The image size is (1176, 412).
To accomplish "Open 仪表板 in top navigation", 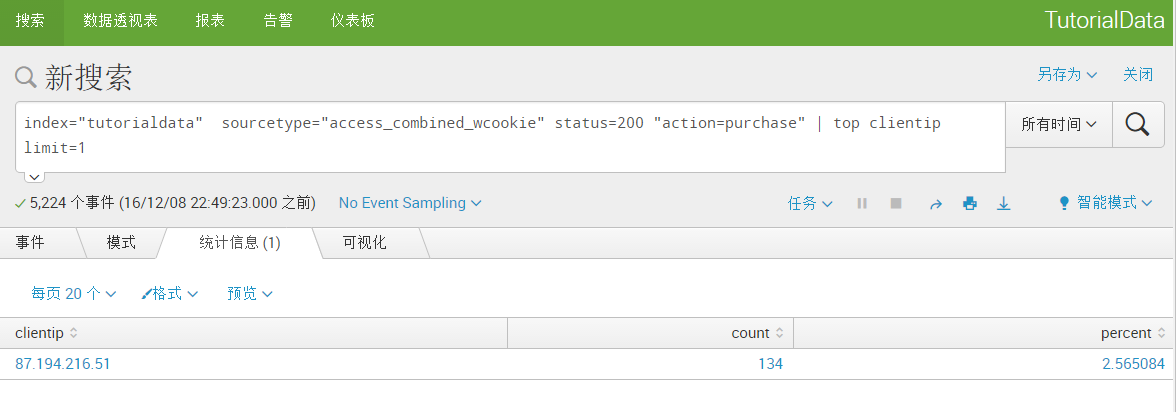I will coord(352,21).
